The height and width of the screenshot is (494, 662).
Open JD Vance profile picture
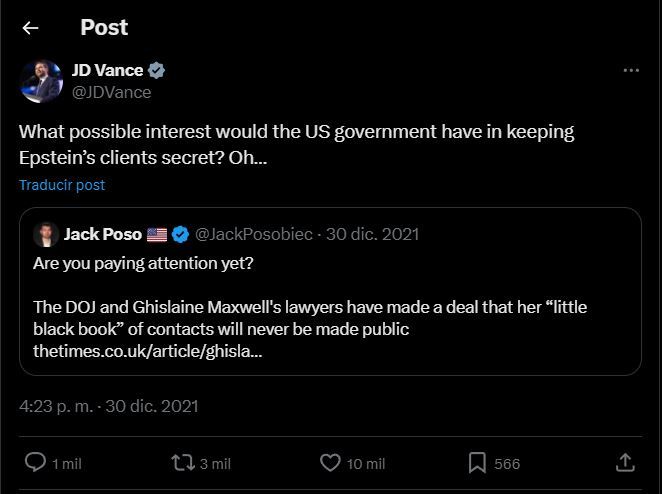[41, 81]
